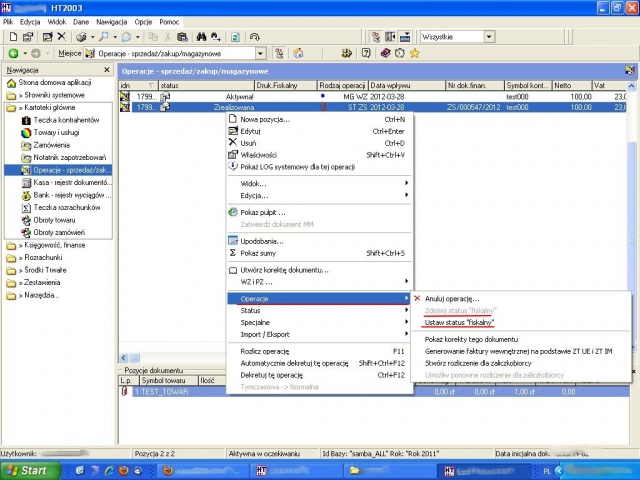Viewport: 640px width, 480px height.
Task: Select Utwórz korektę dokumentu...
Action: (319, 270)
